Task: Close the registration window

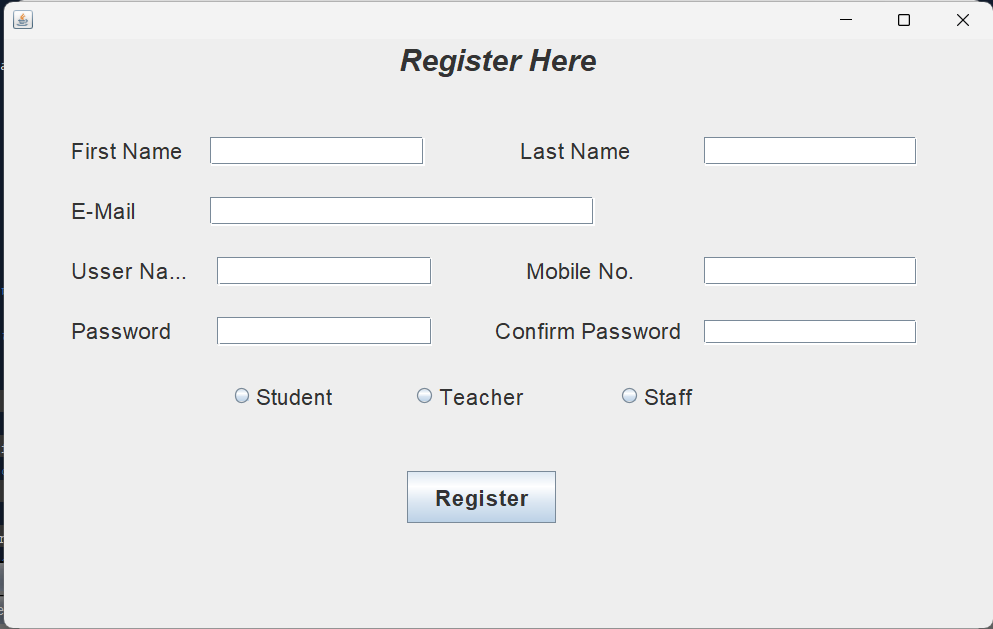Action: [x=962, y=20]
